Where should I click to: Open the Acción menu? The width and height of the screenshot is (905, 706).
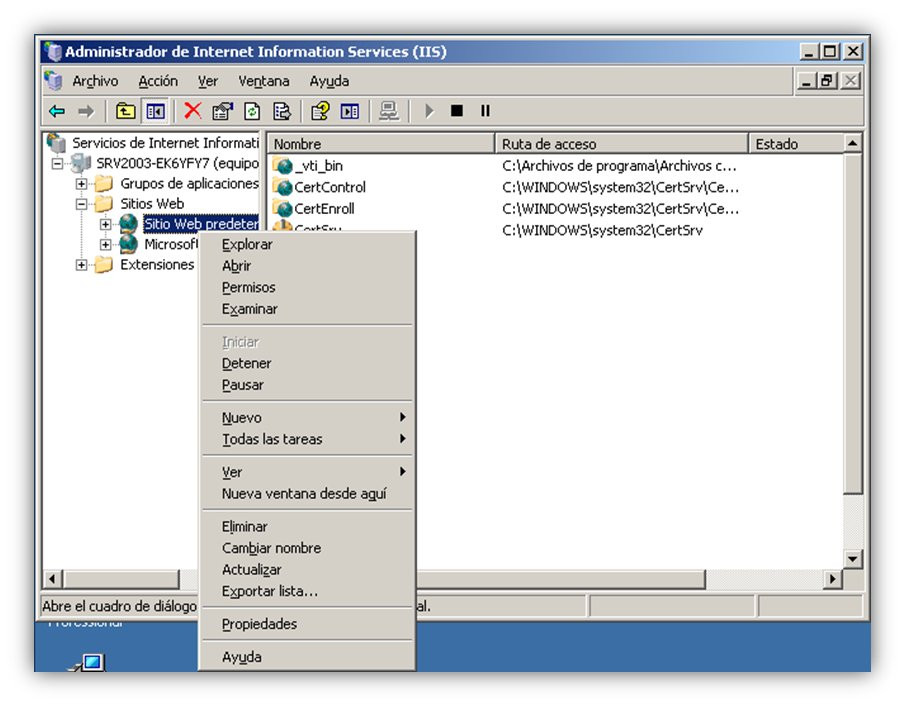pos(158,81)
